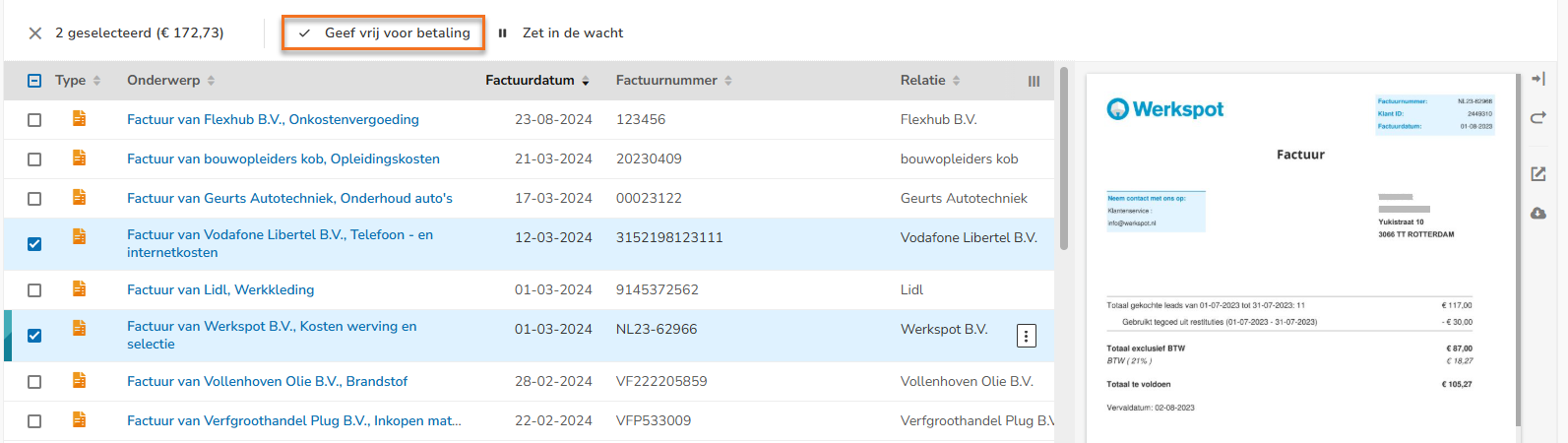Click the forward curved arrow icon
Viewport: 1568px width, 443px height.
1538,118
